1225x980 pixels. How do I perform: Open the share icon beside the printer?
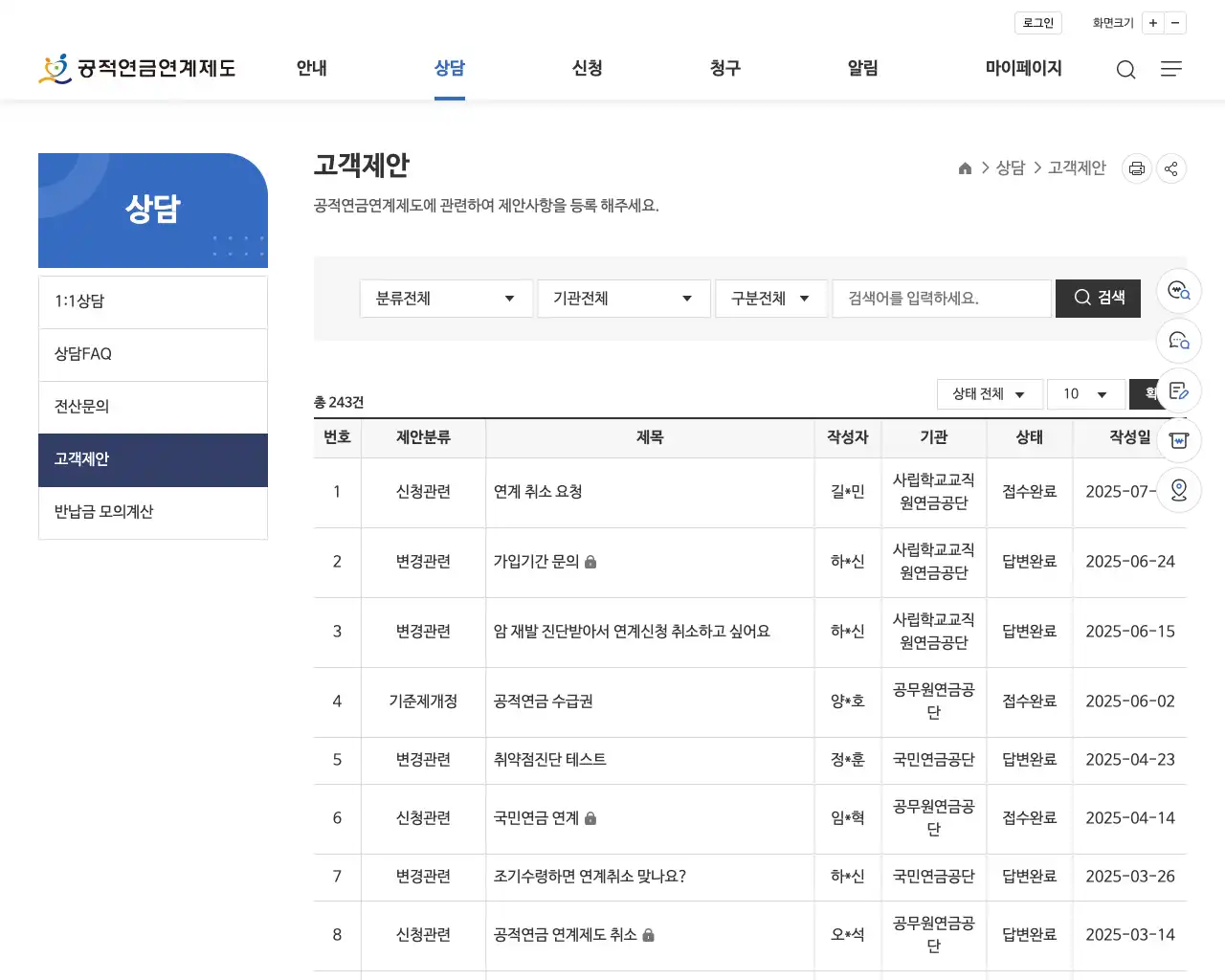click(1171, 167)
